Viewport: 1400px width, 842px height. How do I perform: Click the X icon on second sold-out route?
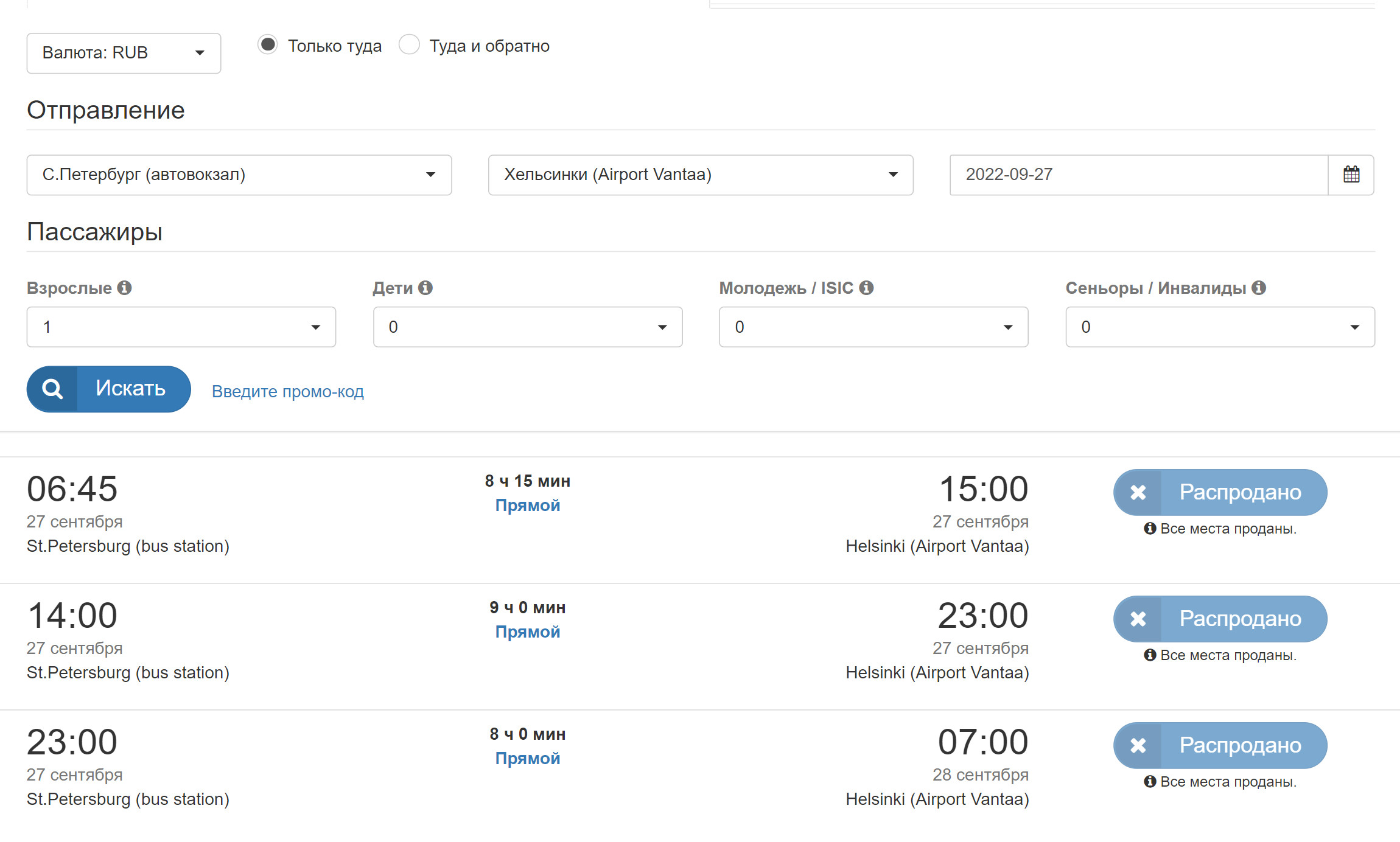1136,618
